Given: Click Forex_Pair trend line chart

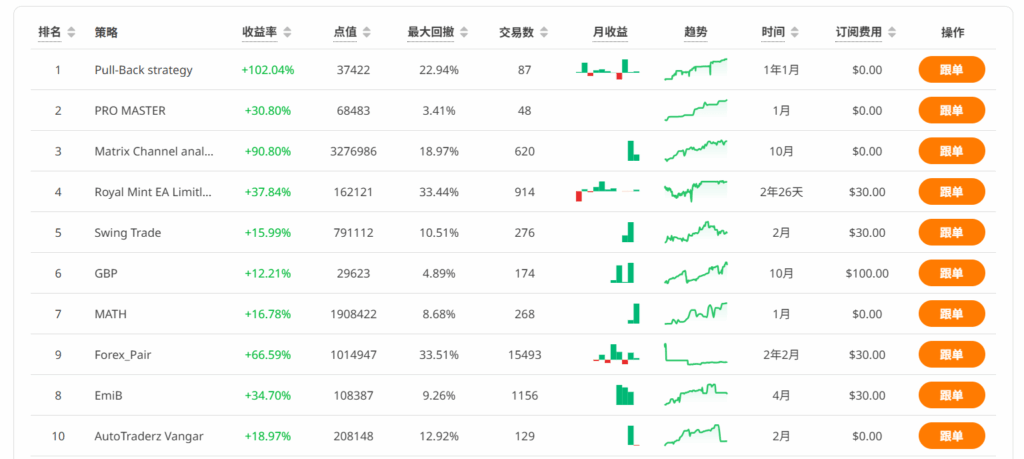Looking at the screenshot, I should (x=695, y=354).
